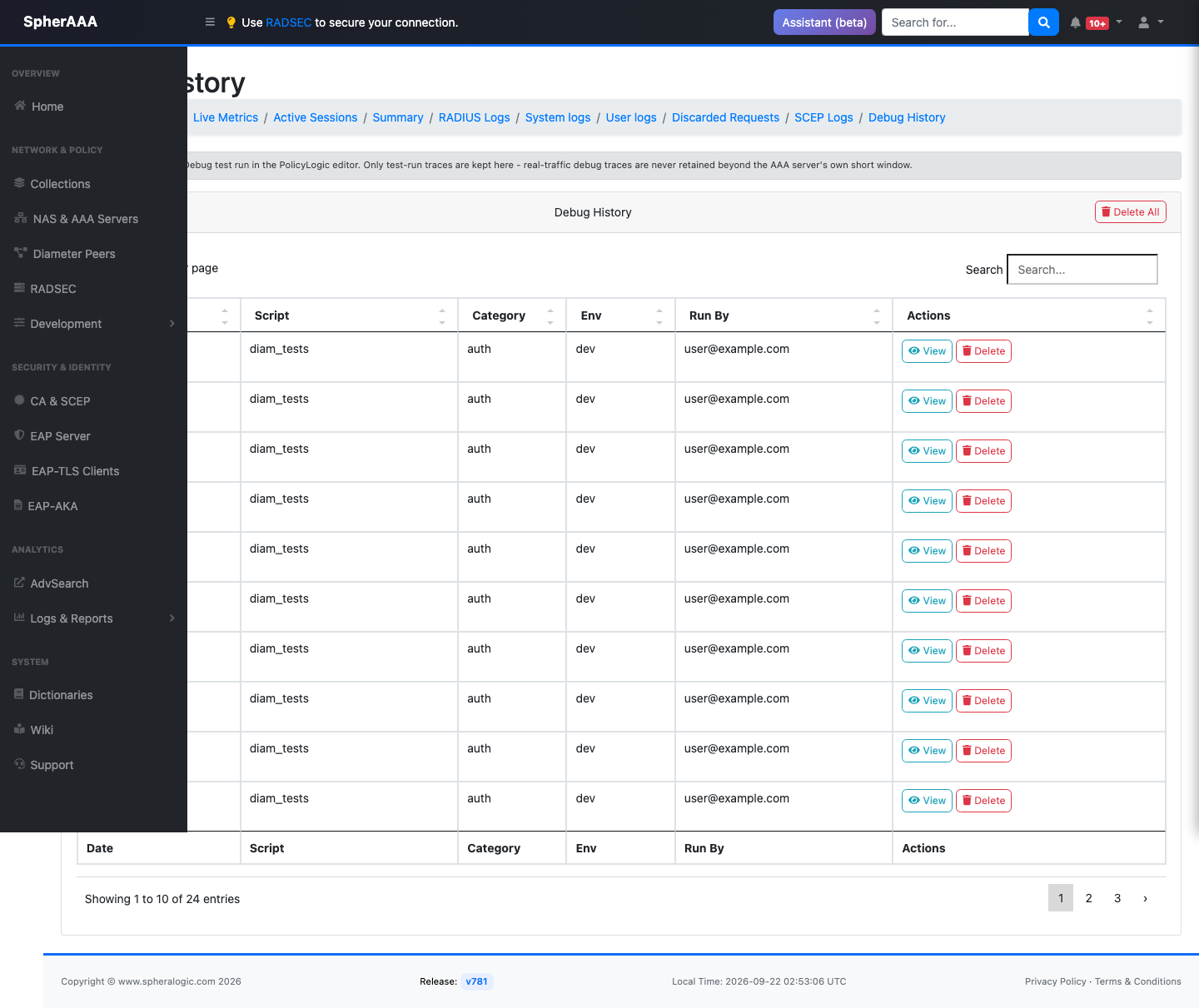Go to pagination page 2
This screenshot has width=1199, height=1008.
coord(1088,898)
